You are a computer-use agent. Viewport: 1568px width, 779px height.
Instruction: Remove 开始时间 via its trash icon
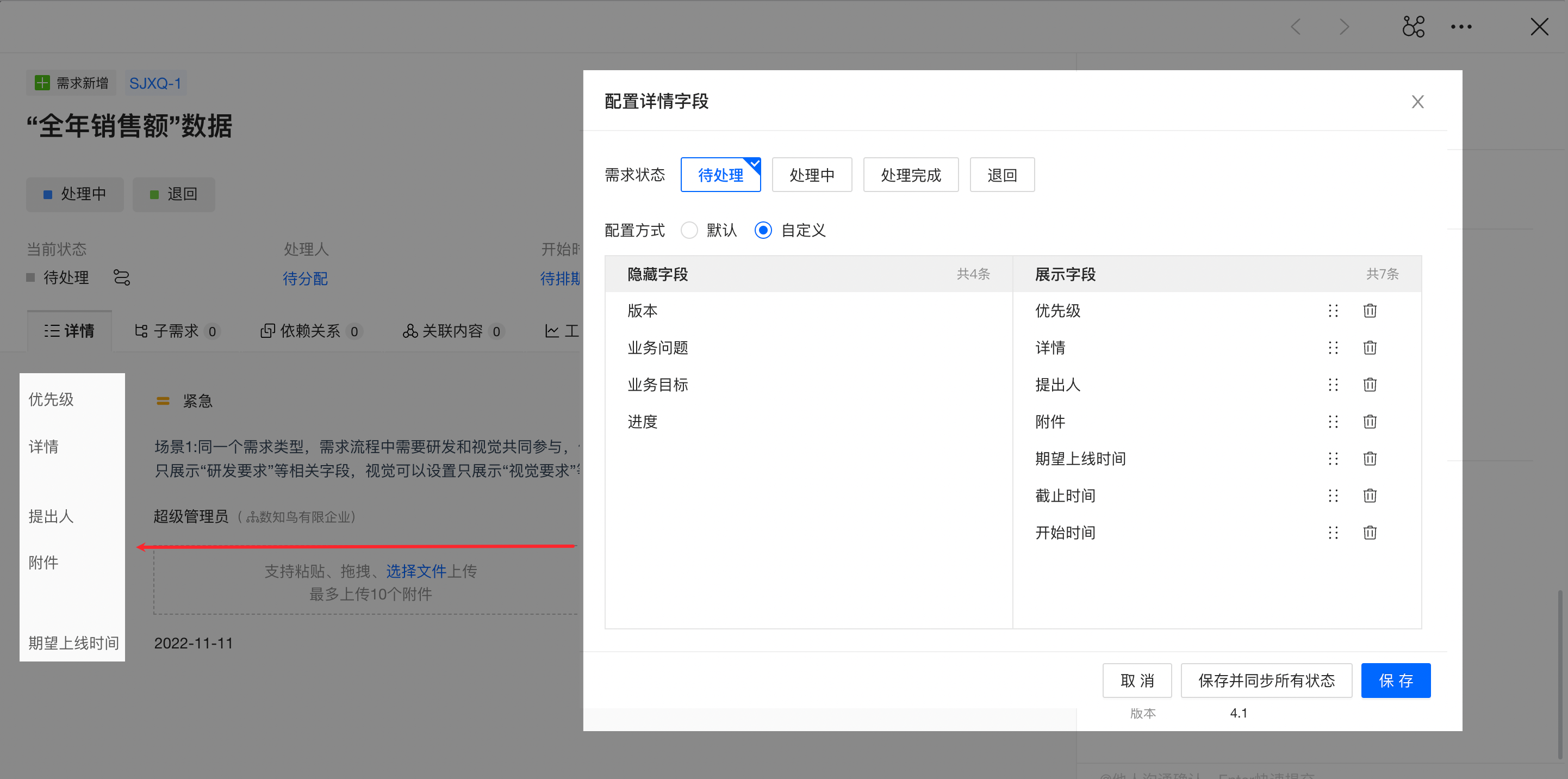point(1370,533)
